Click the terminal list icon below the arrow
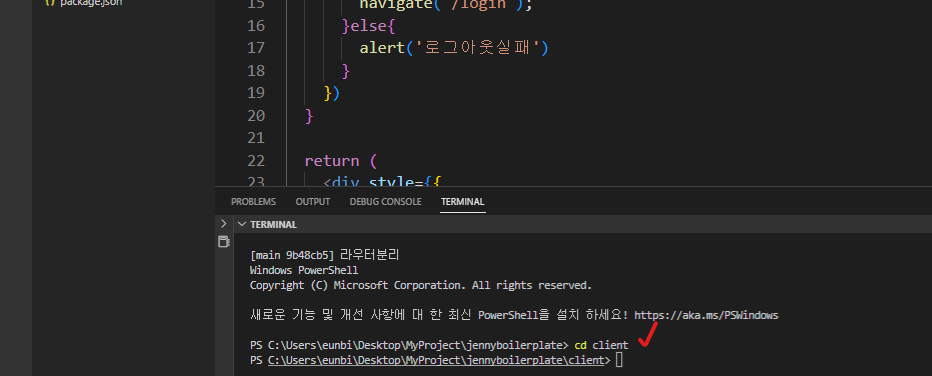The width and height of the screenshot is (932, 376). (x=223, y=242)
